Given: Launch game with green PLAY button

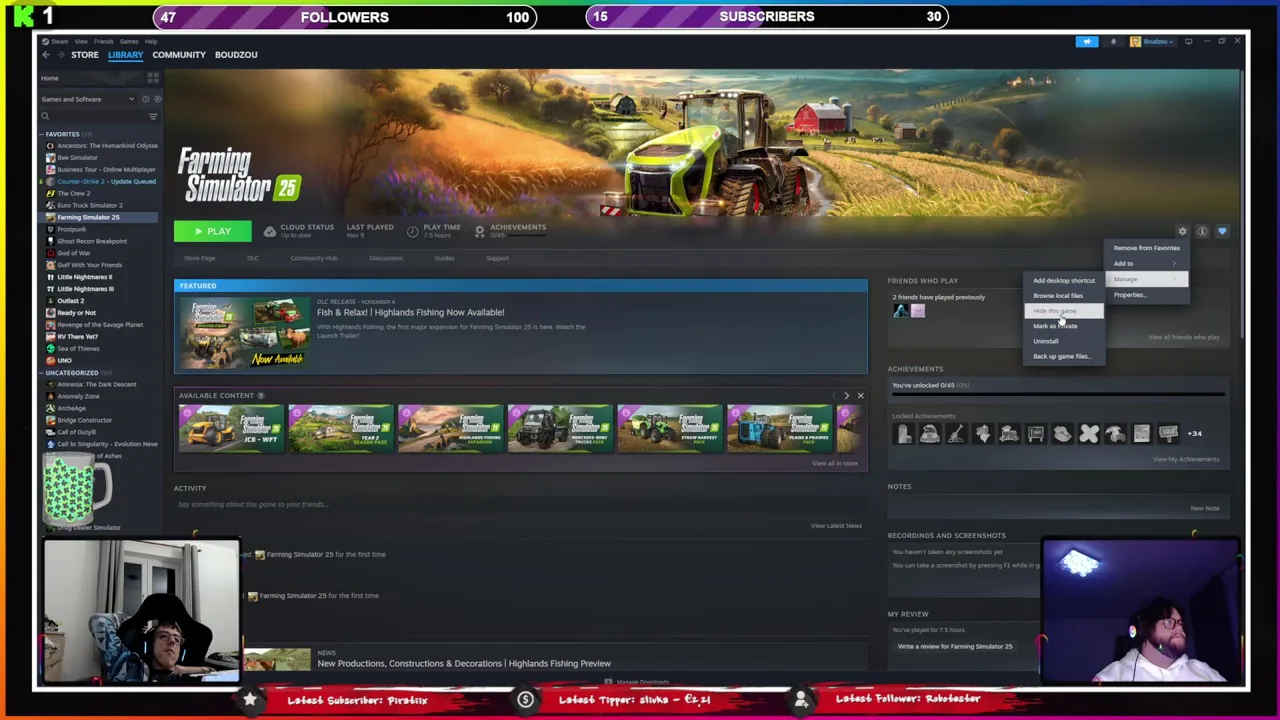Looking at the screenshot, I should coord(212,231).
